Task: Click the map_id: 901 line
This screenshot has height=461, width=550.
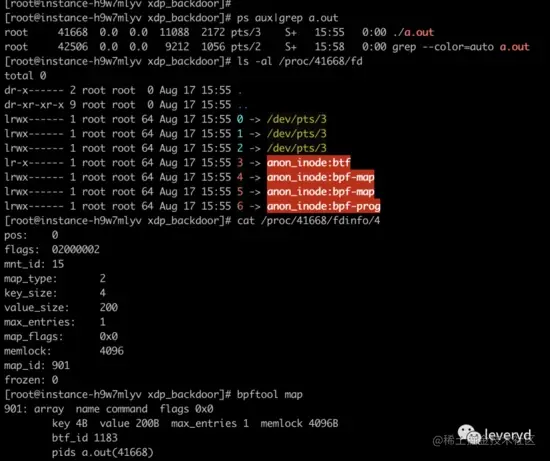Action: pos(37,366)
